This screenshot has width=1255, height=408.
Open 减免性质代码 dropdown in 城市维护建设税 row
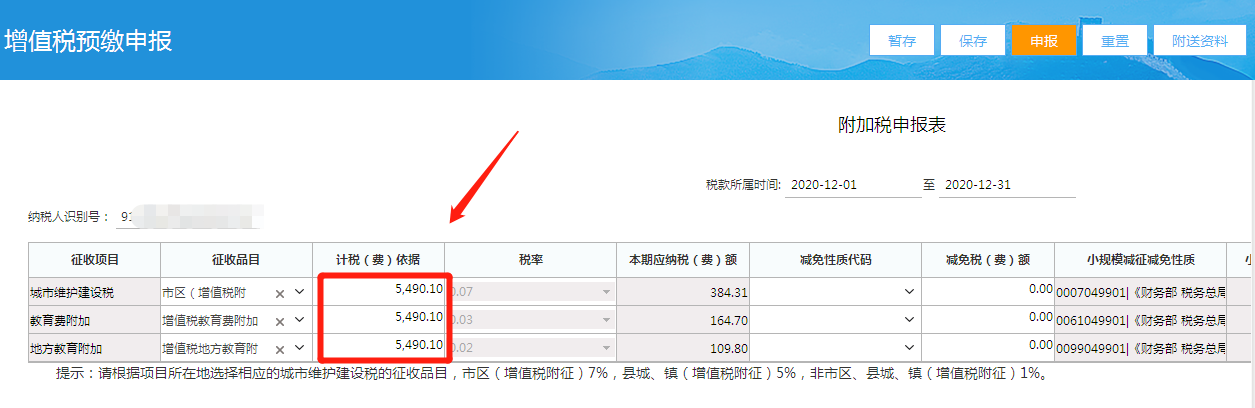(908, 292)
